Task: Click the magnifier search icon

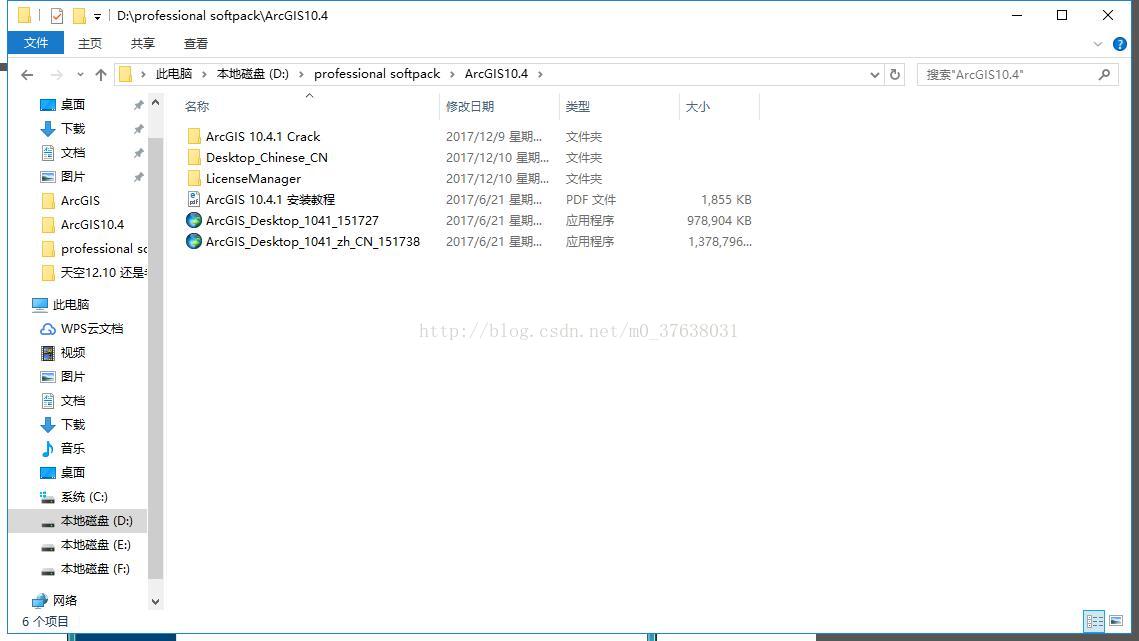Action: 1105,74
